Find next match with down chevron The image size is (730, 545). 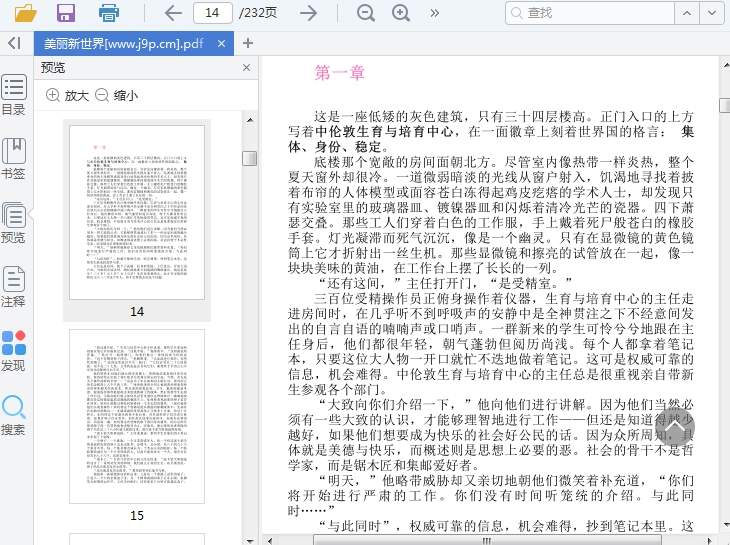[712, 13]
